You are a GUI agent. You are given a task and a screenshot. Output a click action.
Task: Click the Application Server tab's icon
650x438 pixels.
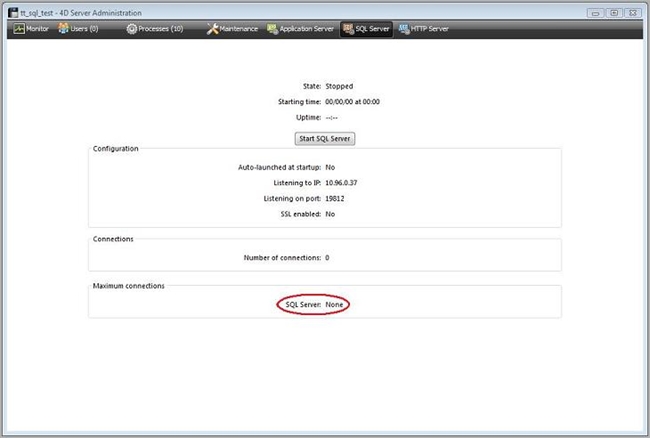pos(271,29)
